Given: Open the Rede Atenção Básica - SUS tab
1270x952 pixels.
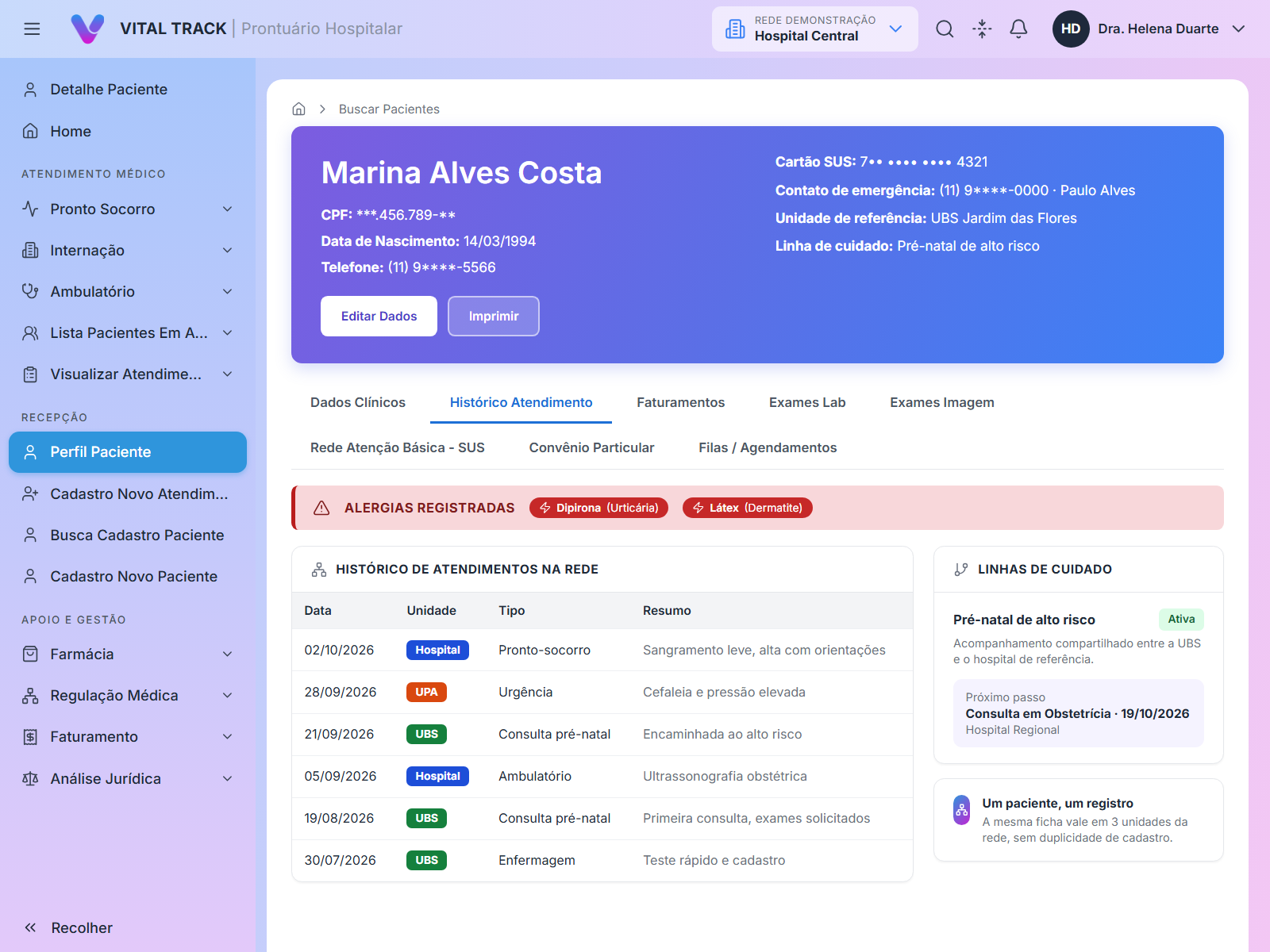Looking at the screenshot, I should click(x=398, y=447).
